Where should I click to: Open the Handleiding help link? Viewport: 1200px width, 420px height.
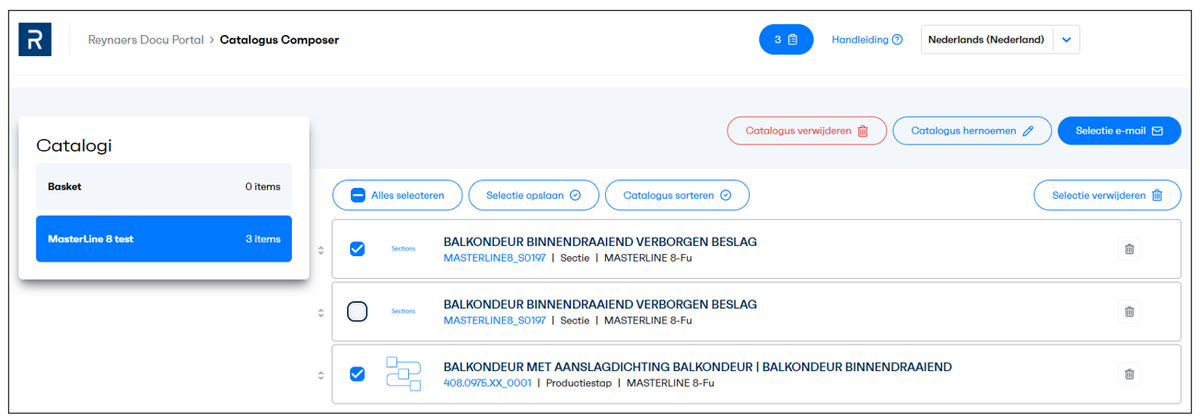click(867, 40)
